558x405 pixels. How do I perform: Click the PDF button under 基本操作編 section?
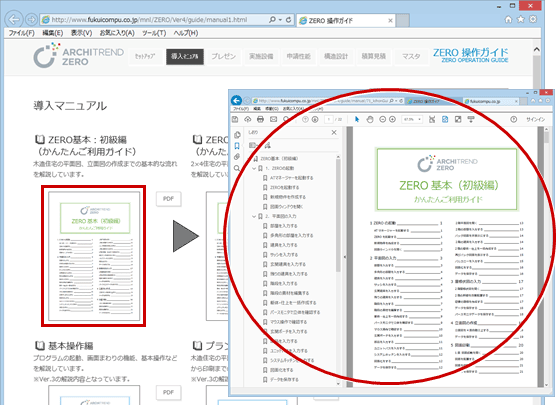[168, 392]
